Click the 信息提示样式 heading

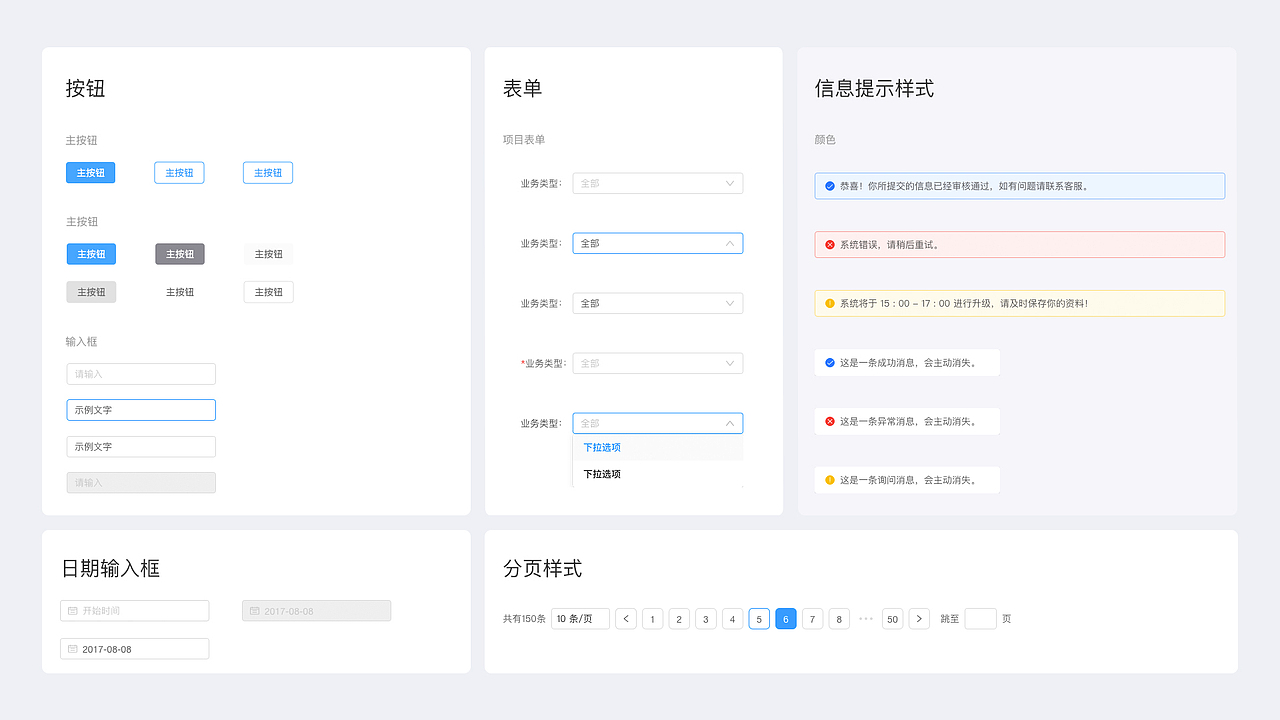tap(874, 88)
